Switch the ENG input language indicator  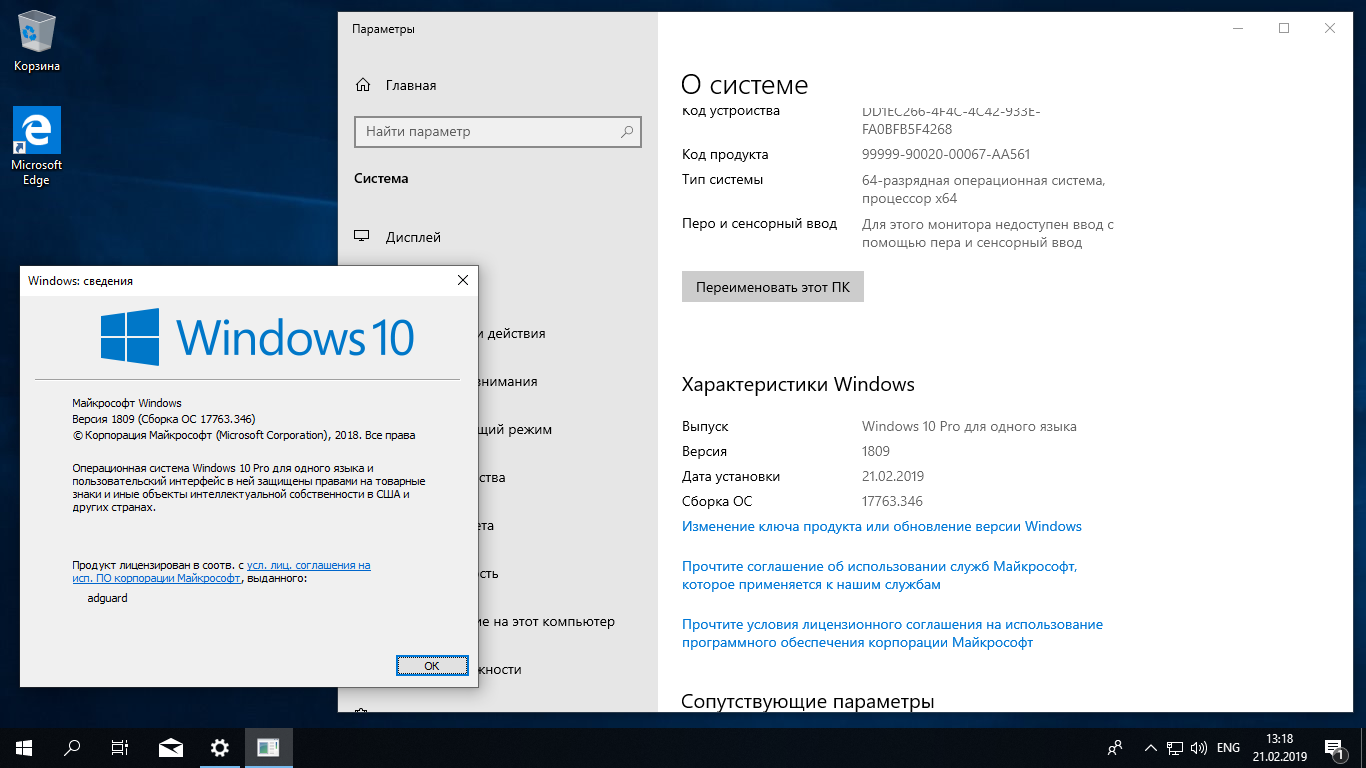(1228, 747)
